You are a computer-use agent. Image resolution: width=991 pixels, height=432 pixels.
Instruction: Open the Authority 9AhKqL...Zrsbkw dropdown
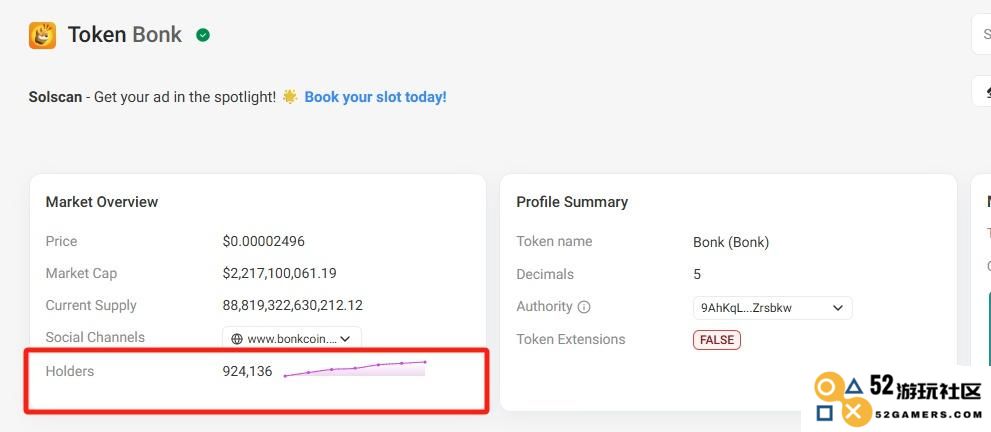click(x=772, y=308)
